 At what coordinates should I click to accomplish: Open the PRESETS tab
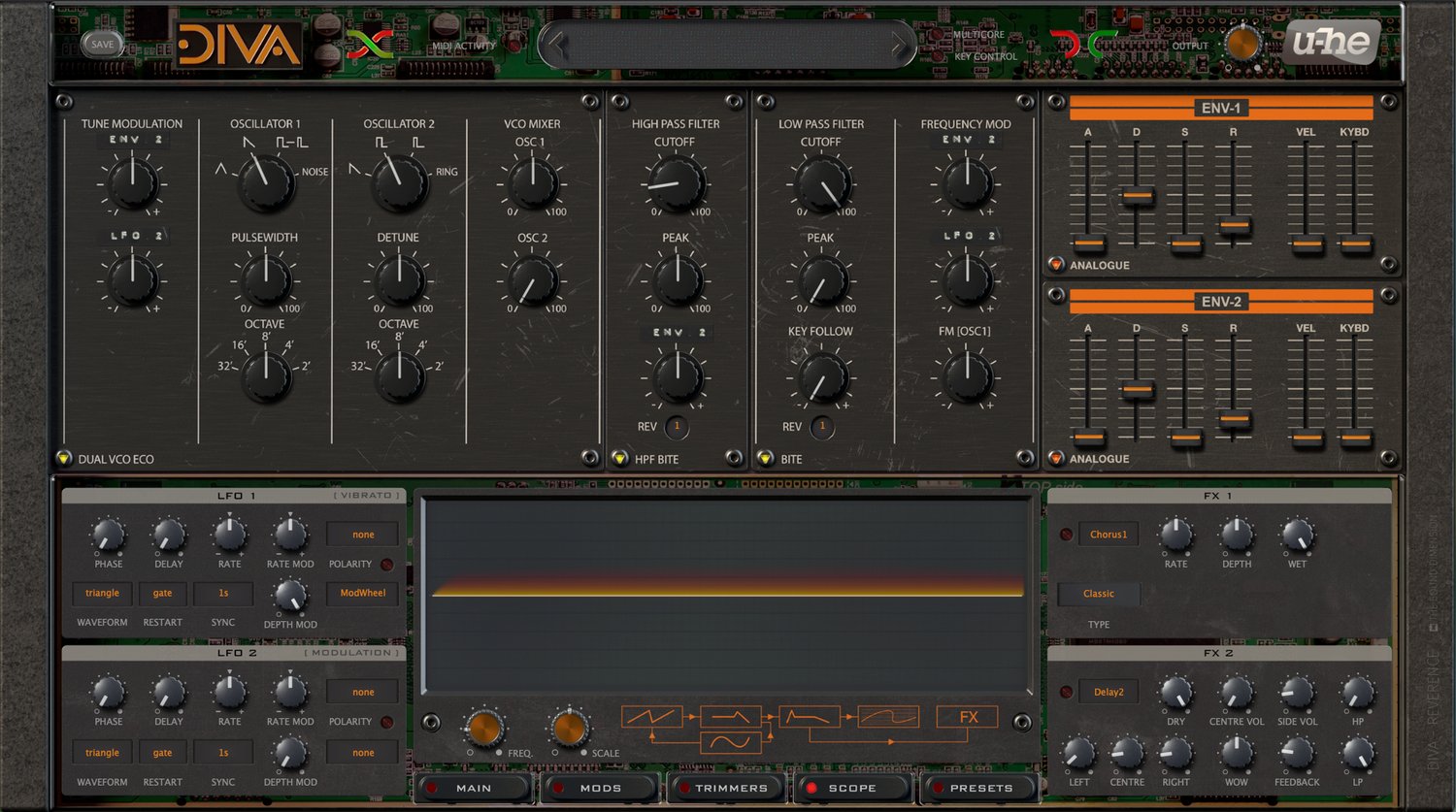click(980, 788)
